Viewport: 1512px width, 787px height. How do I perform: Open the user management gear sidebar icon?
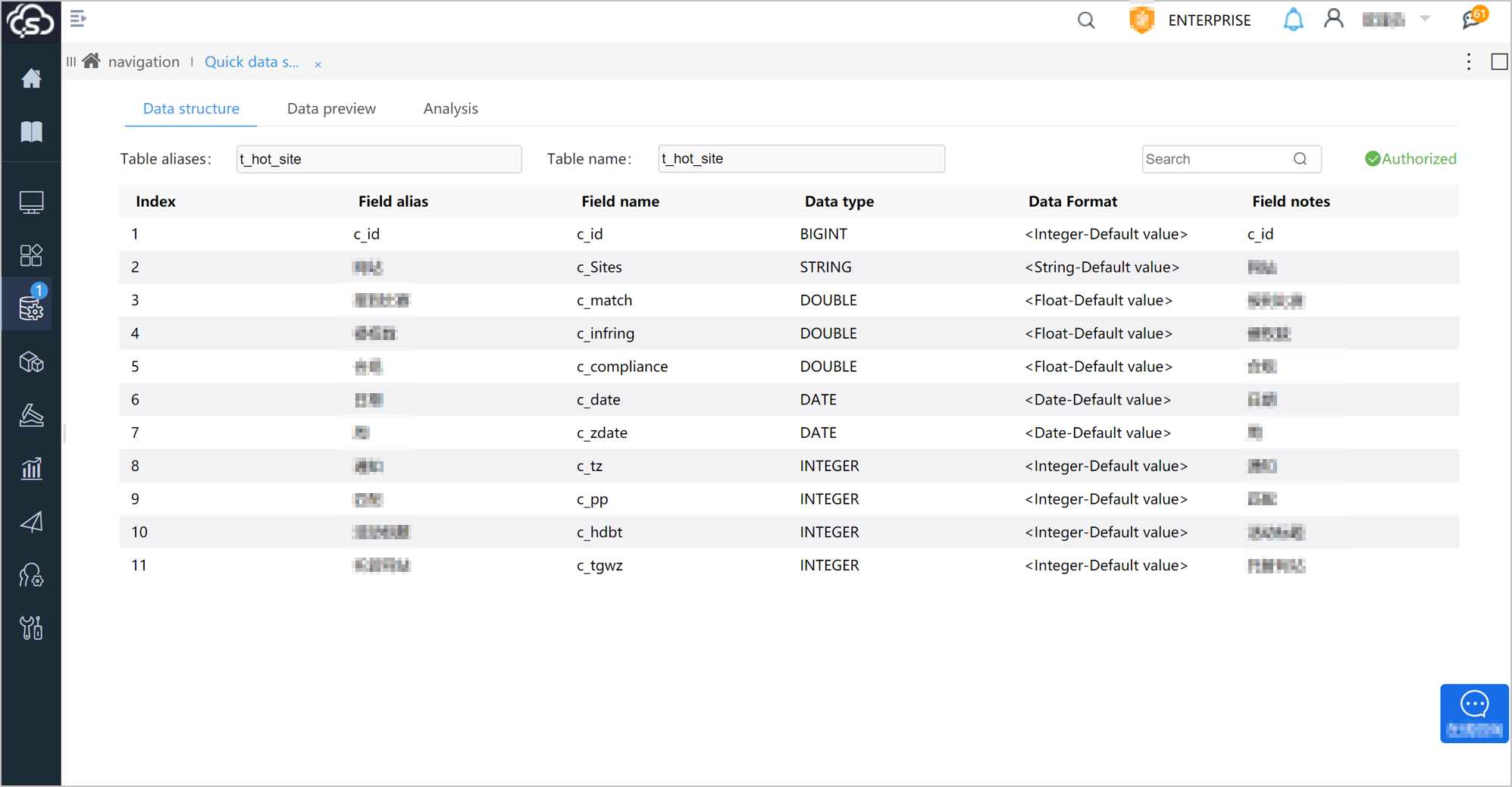click(31, 576)
